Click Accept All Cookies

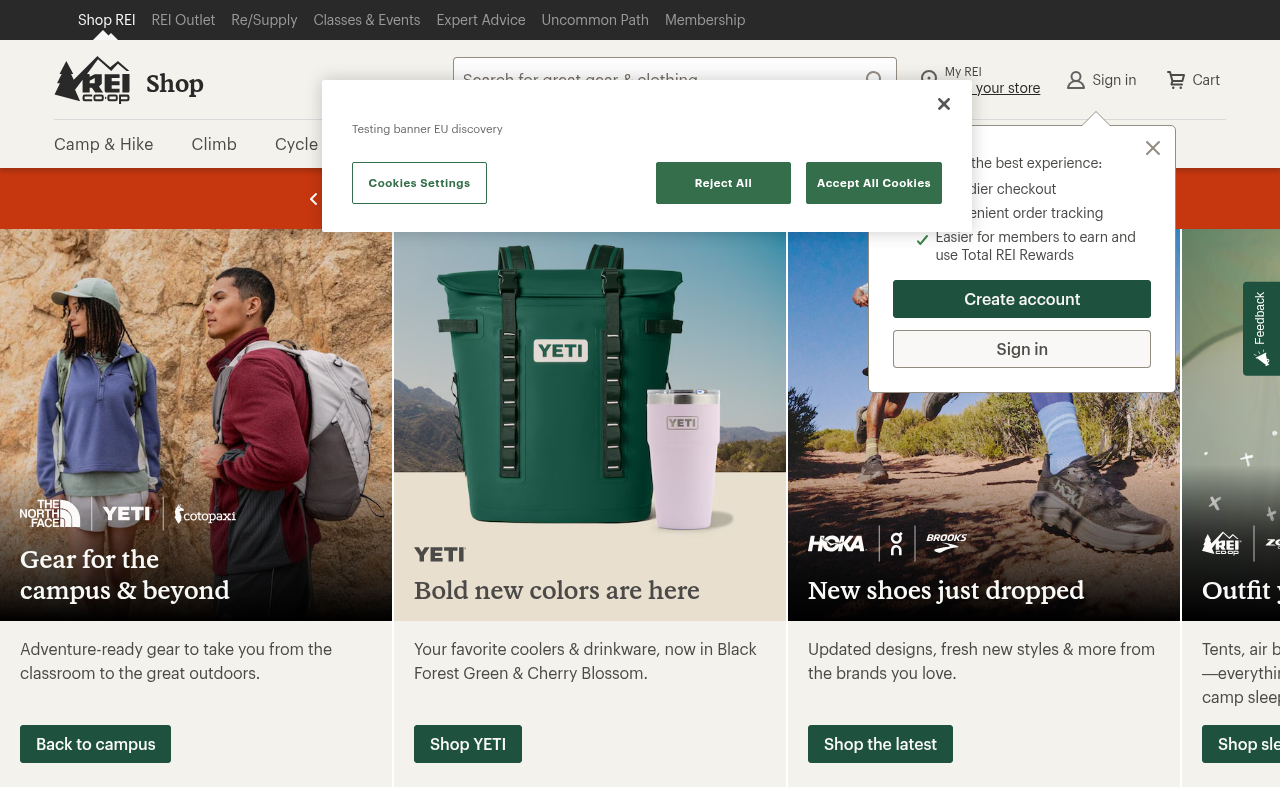(x=874, y=183)
